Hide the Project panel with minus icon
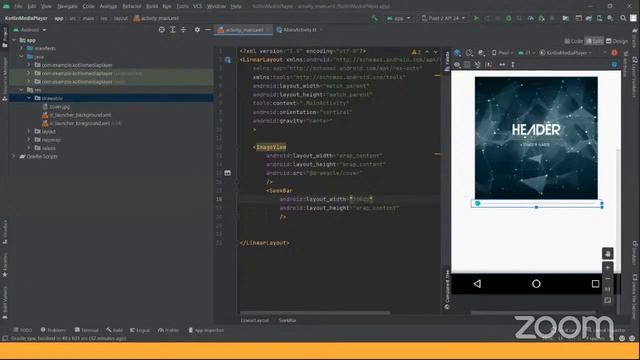 [x=208, y=30]
